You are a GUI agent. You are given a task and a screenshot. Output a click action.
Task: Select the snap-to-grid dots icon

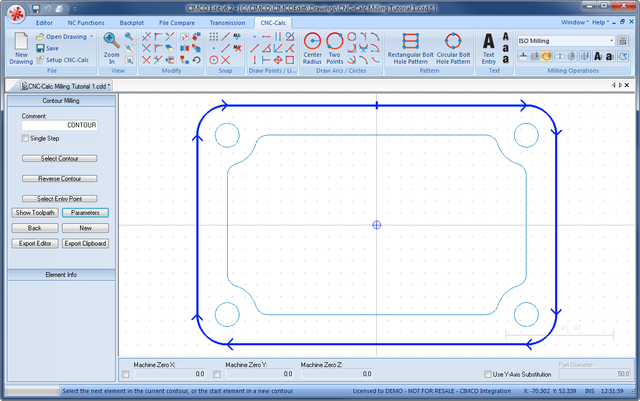point(213,37)
